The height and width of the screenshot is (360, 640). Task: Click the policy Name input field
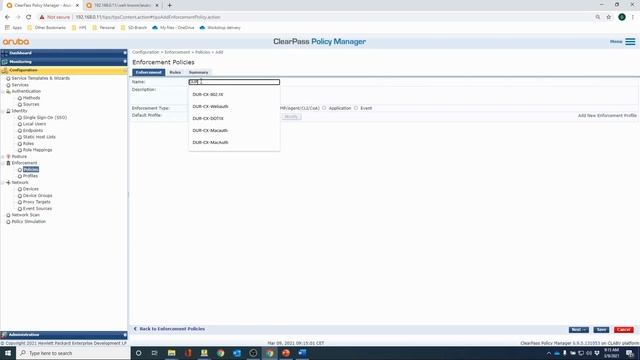234,82
